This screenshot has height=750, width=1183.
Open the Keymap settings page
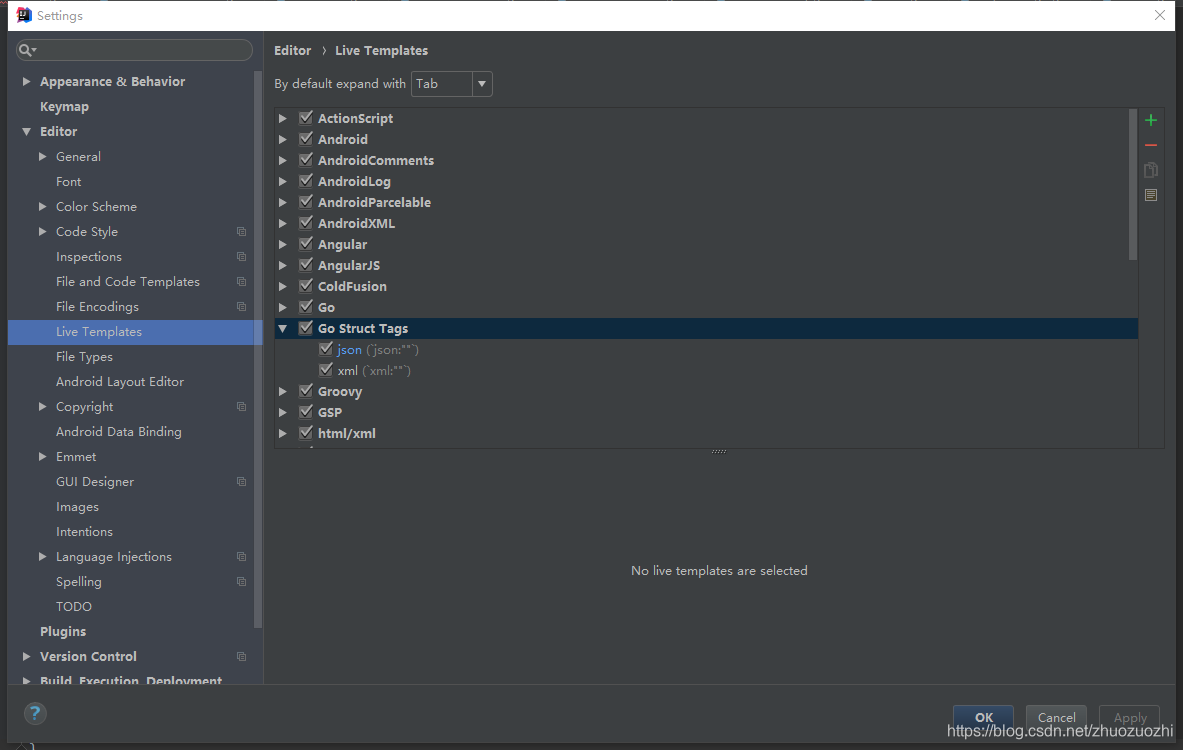(x=64, y=106)
